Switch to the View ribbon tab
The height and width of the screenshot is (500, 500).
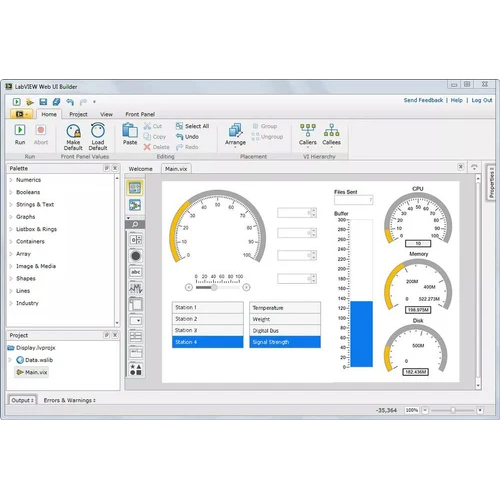pyautogui.click(x=106, y=114)
